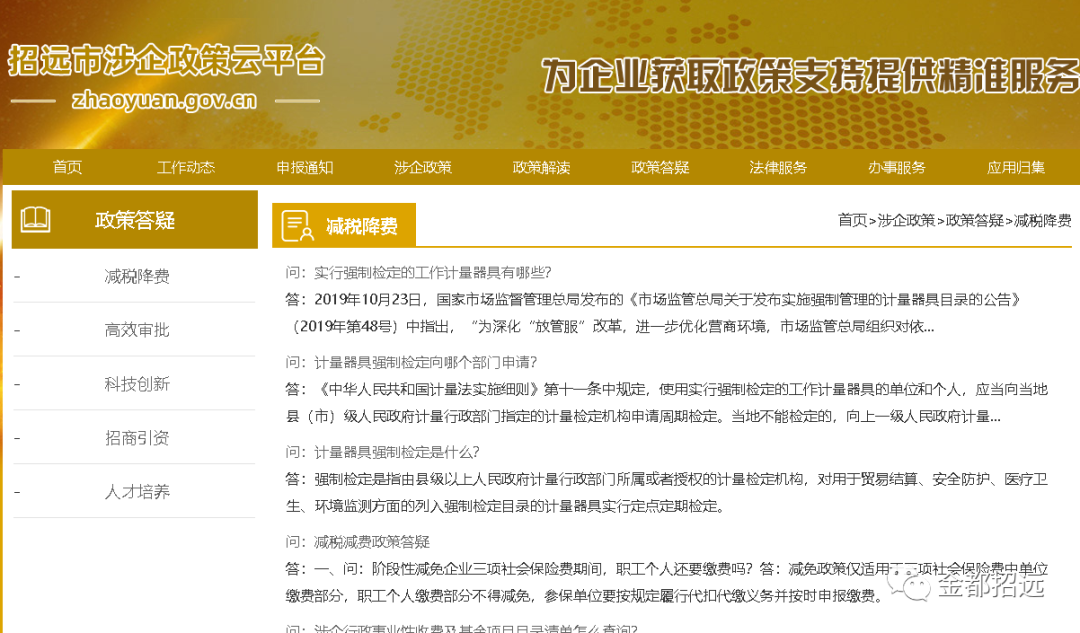Viewport: 1080px width, 633px height.
Task: Click the book icon beside 政策答疑
Action: [x=36, y=220]
